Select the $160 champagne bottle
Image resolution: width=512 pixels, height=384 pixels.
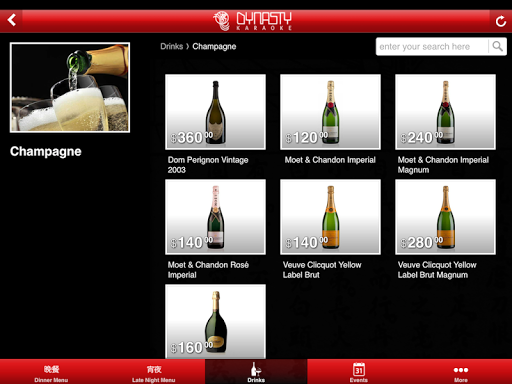point(215,322)
